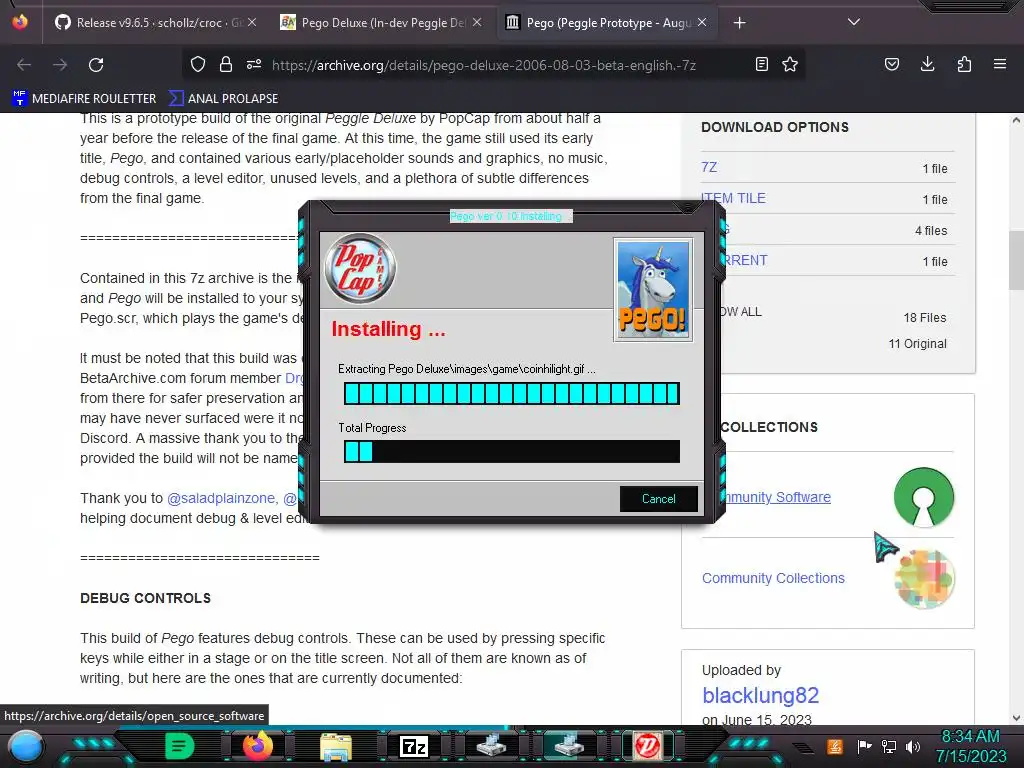
Task: Click the '11 Original' count text
Action: 918,344
